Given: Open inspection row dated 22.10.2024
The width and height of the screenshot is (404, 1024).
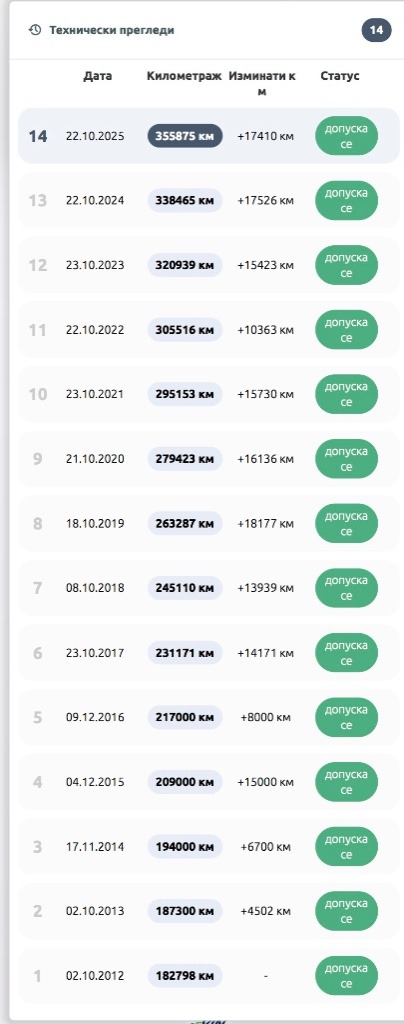Looking at the screenshot, I should (x=208, y=200).
